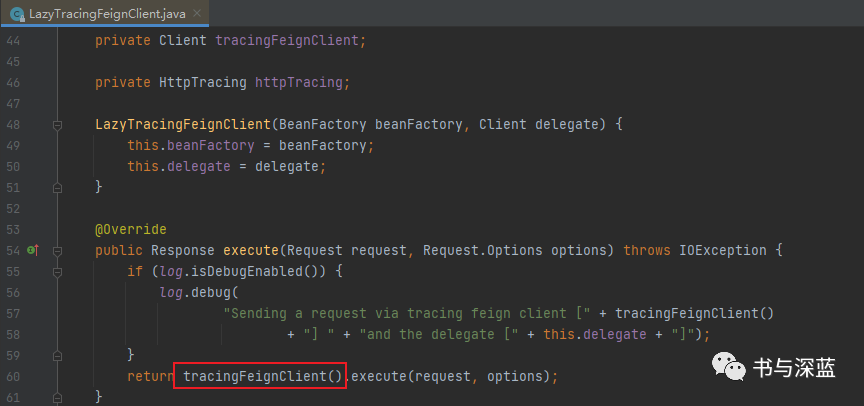Click this.delegate on line 50
Screen dimensions: 864x406
point(179,167)
